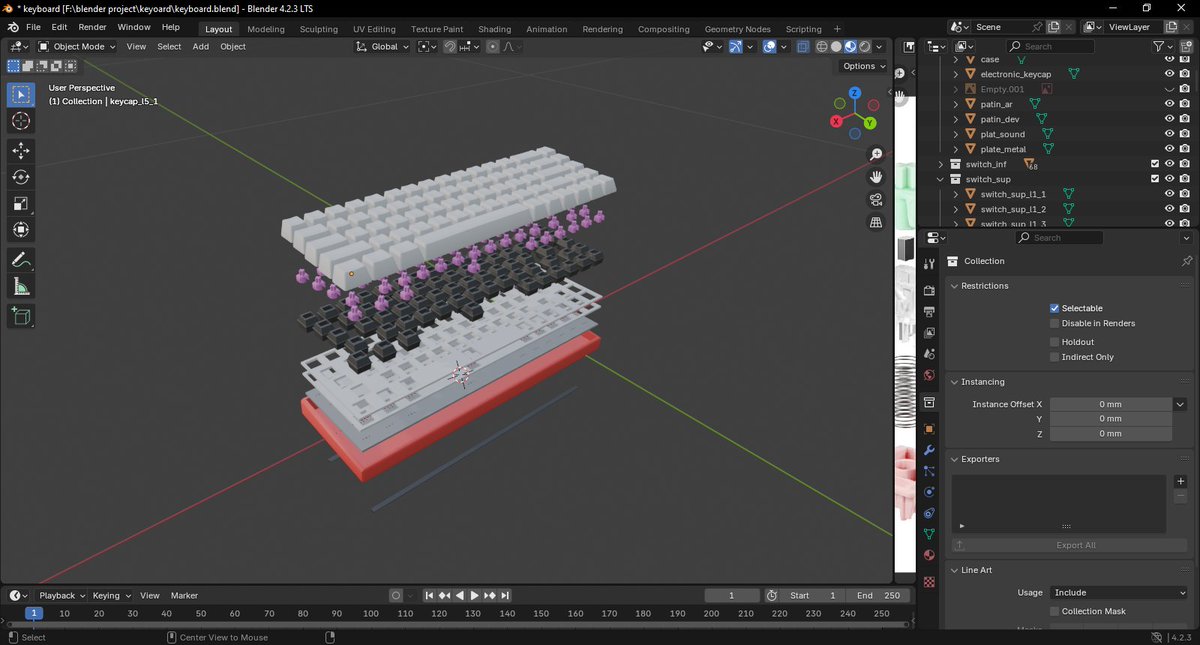Open the Object properties tab
The width and height of the screenshot is (1200, 645).
pos(929,429)
